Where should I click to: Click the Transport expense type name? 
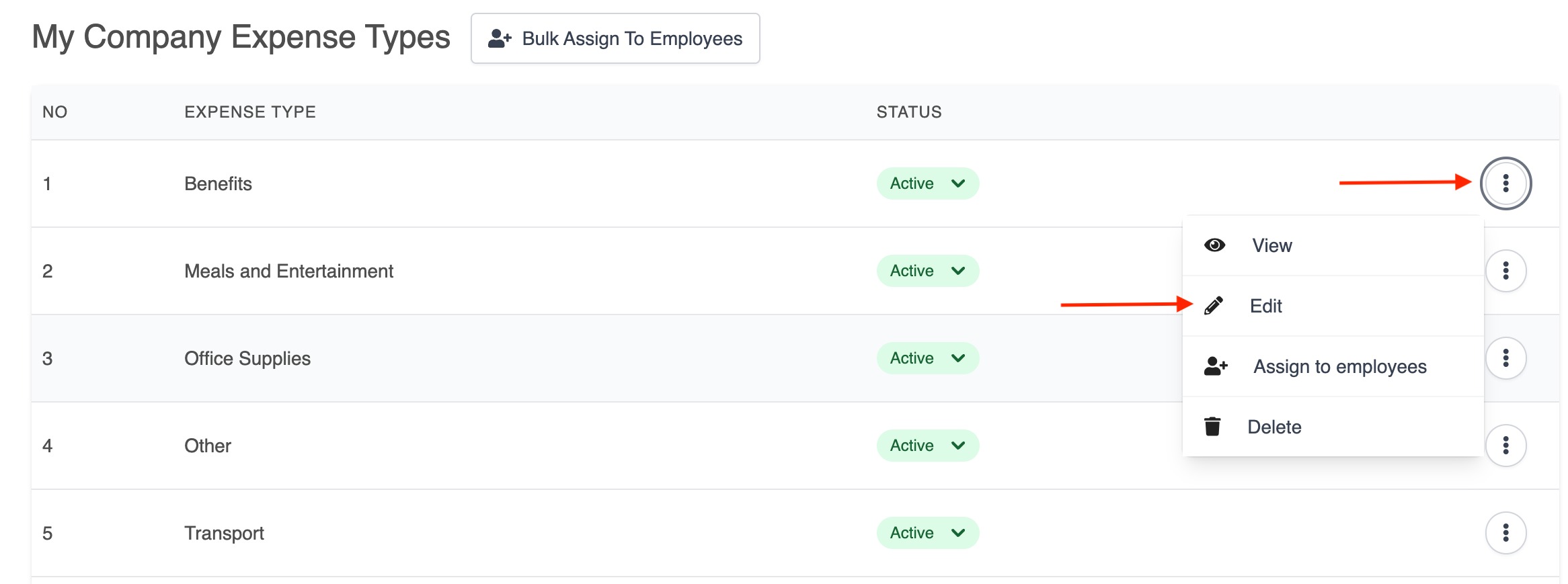coord(224,534)
